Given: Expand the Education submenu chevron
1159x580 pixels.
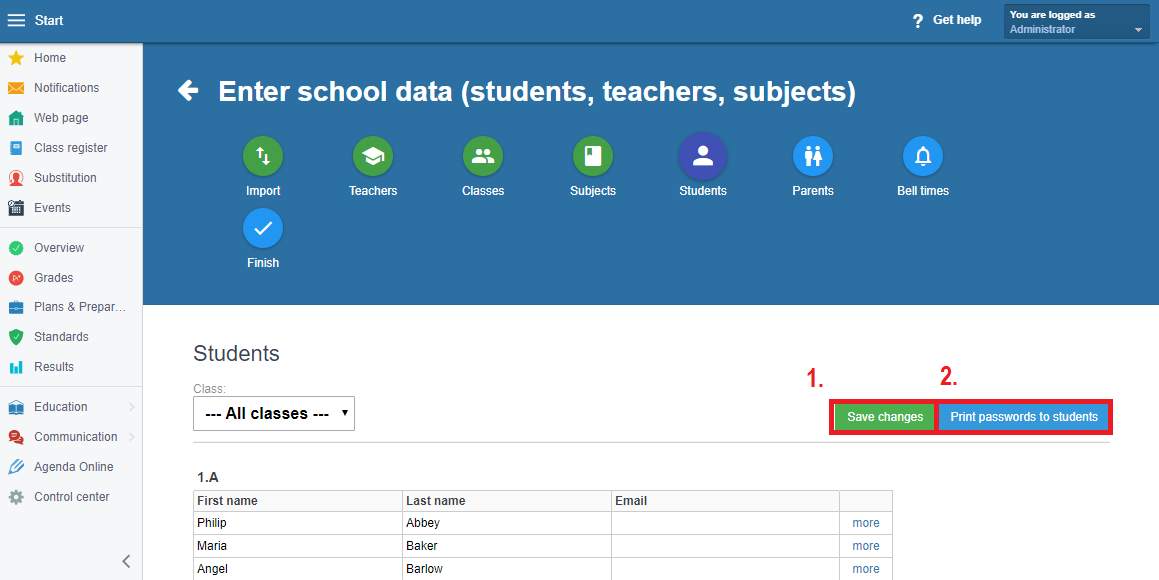Looking at the screenshot, I should tap(132, 407).
